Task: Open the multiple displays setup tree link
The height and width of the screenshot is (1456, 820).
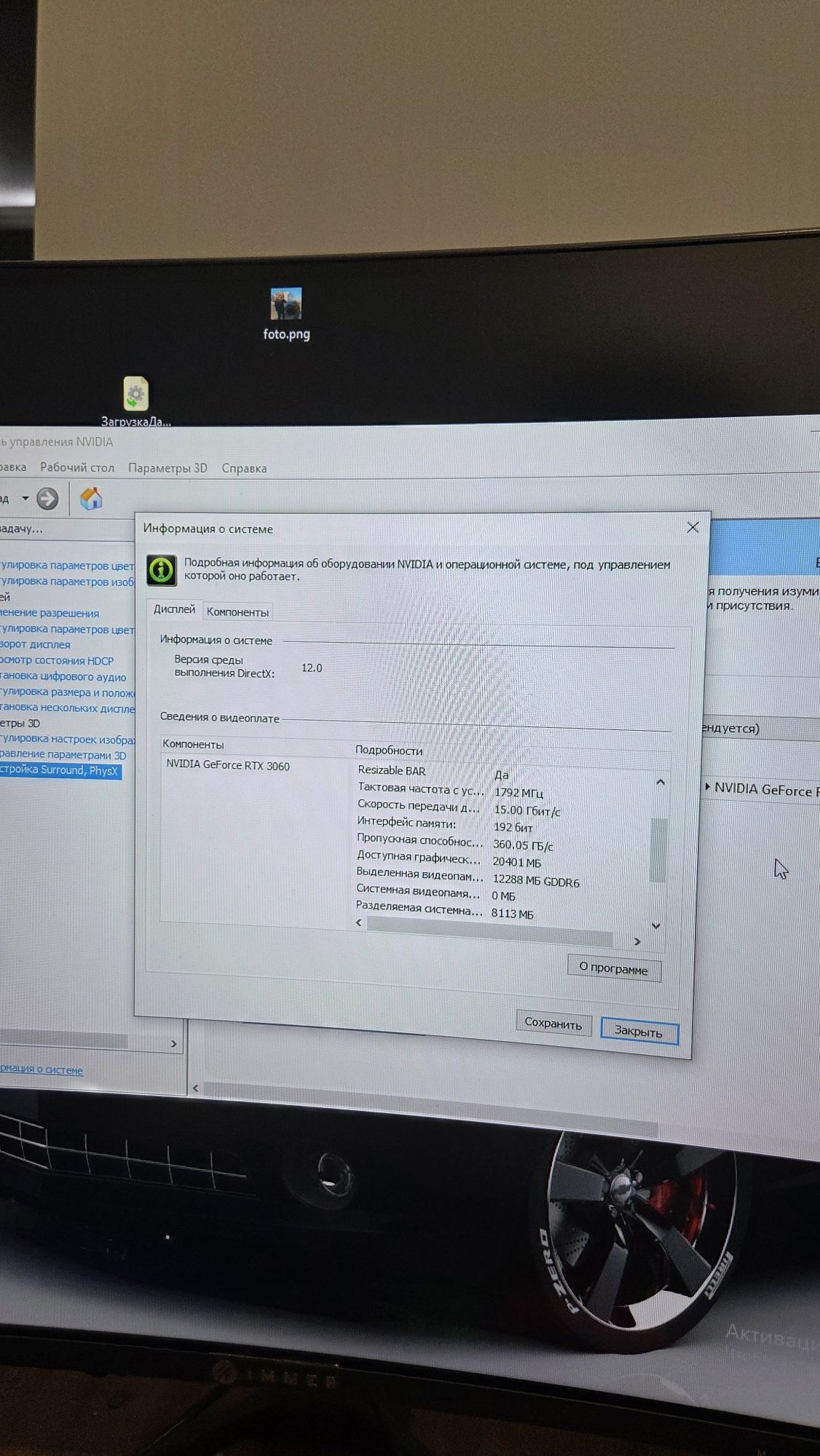Action: click(x=67, y=708)
